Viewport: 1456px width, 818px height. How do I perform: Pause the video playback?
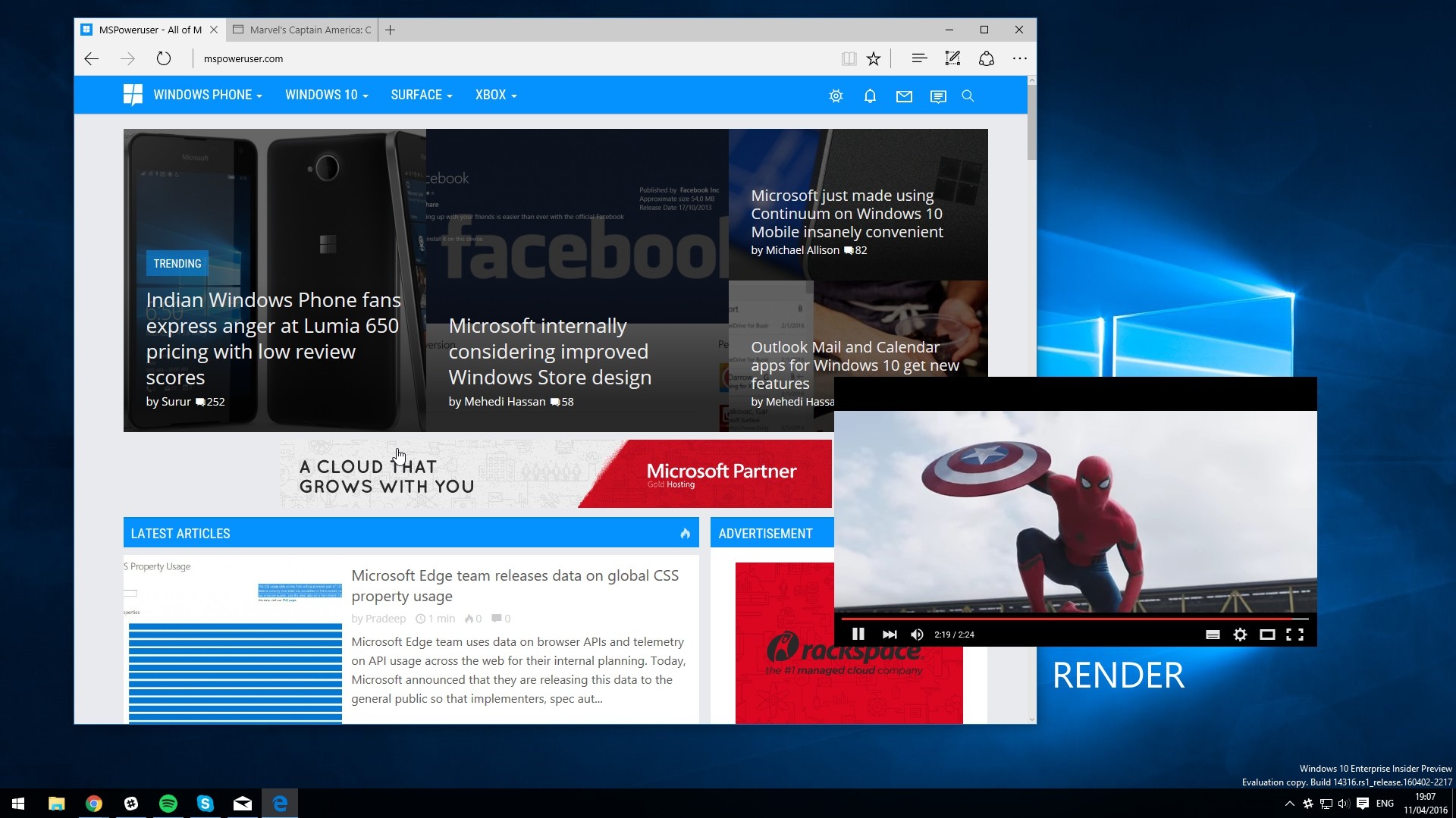[858, 635]
